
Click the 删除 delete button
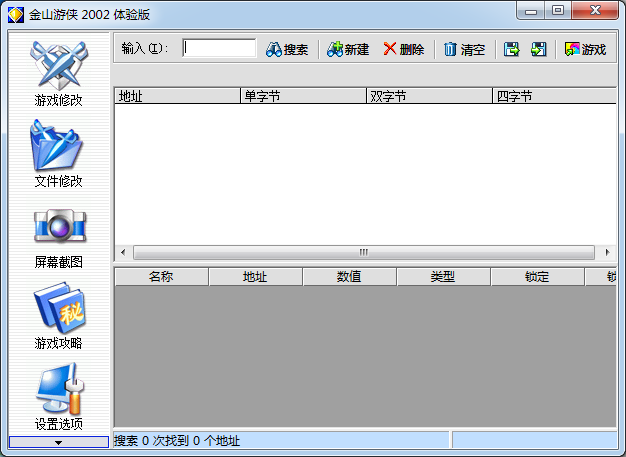click(403, 49)
